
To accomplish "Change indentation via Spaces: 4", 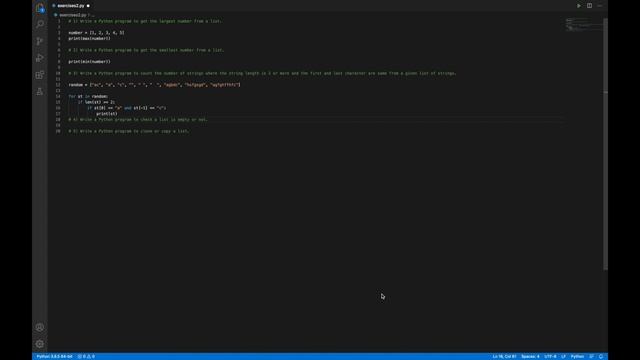I will [x=530, y=356].
